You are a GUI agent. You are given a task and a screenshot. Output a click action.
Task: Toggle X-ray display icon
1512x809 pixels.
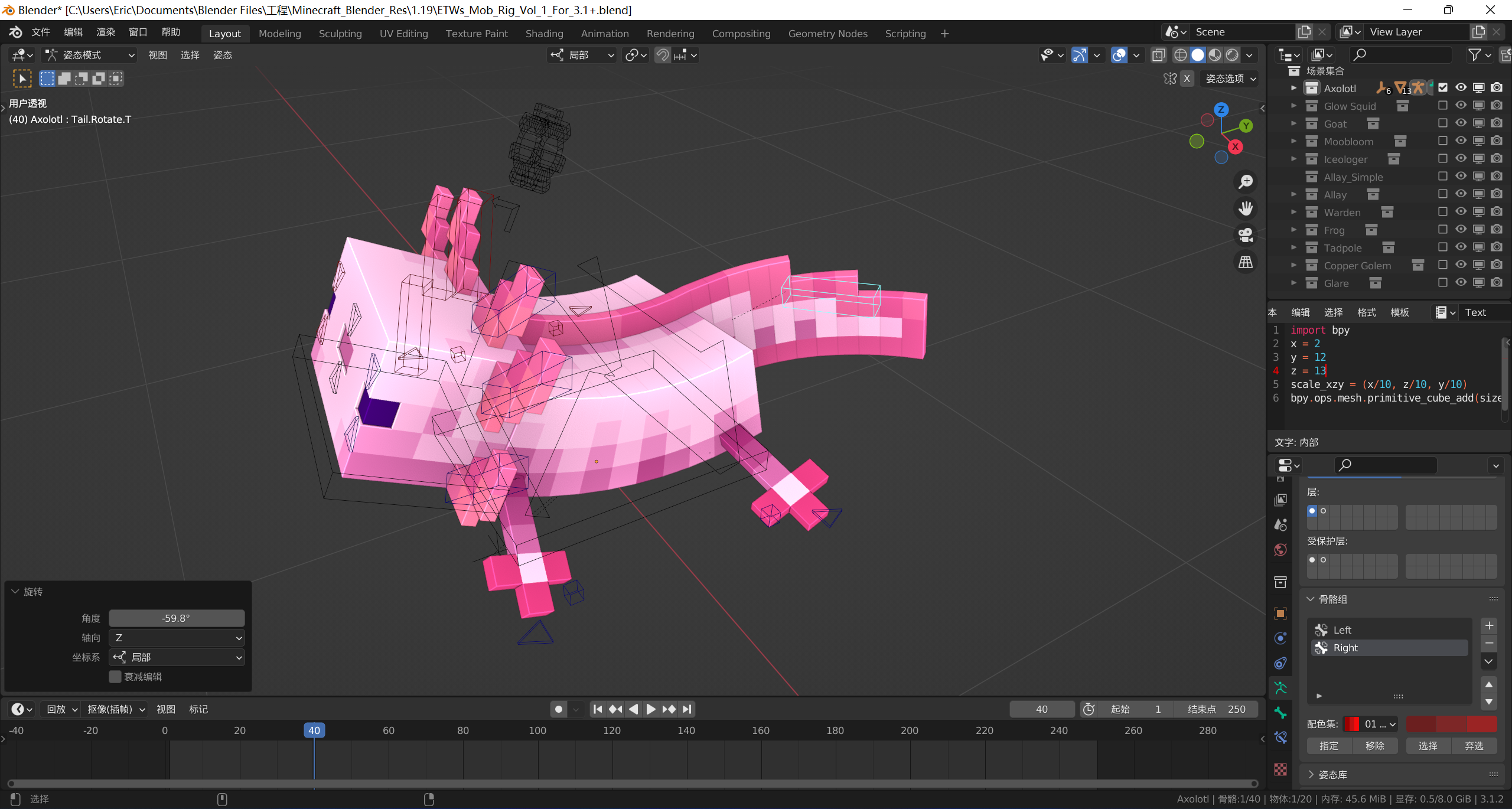[x=1159, y=55]
